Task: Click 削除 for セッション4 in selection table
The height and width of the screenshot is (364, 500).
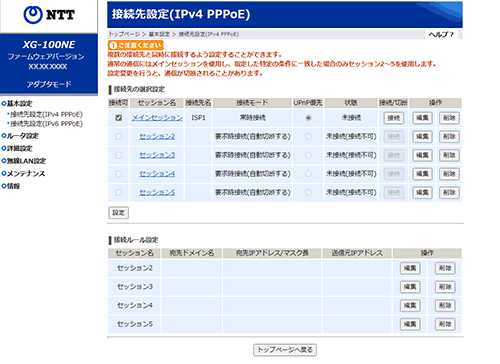Action: click(449, 174)
